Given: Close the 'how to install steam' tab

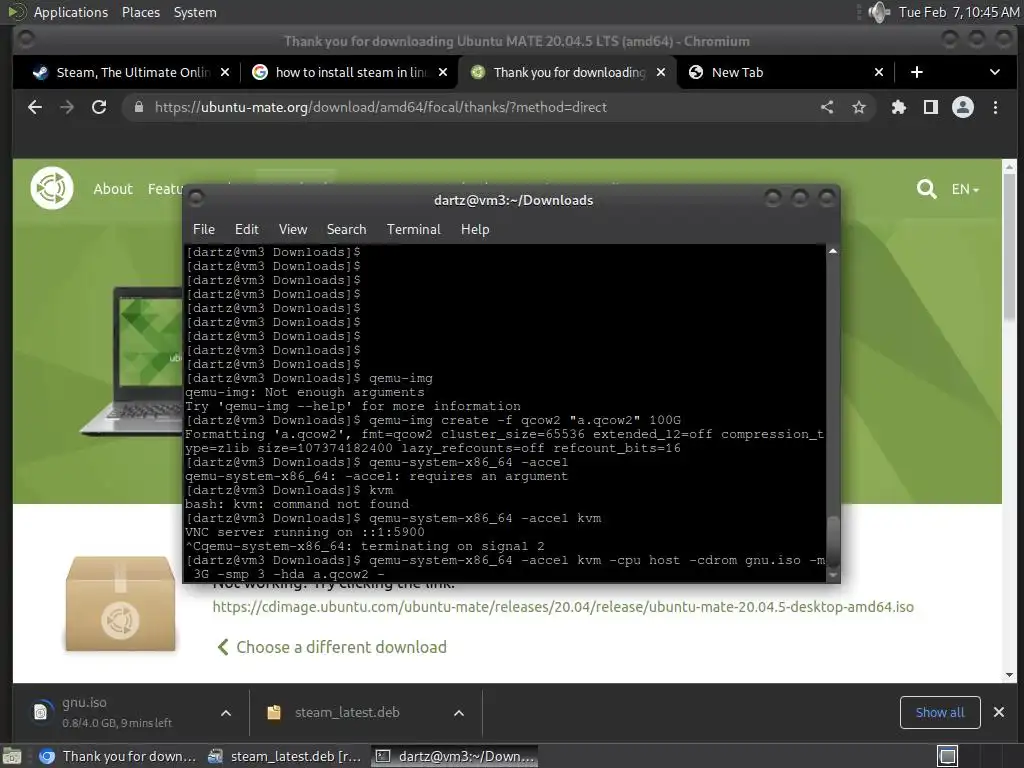Looking at the screenshot, I should (x=443, y=72).
